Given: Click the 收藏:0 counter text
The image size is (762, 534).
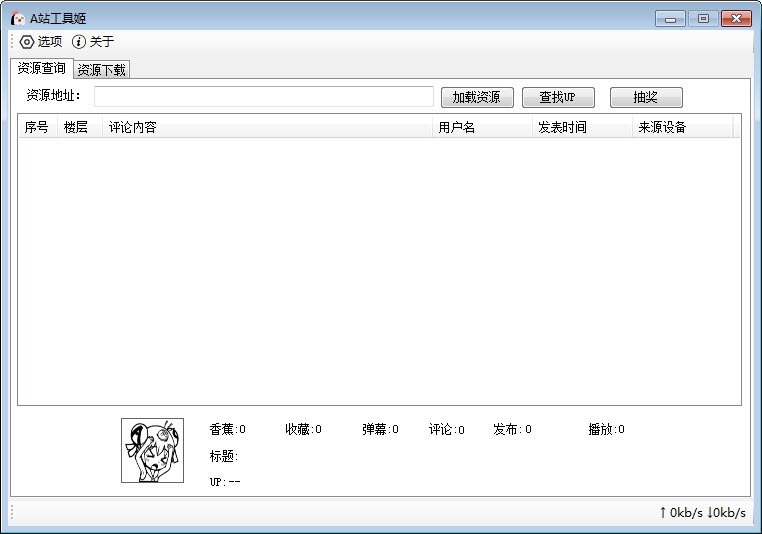Looking at the screenshot, I should [303, 429].
